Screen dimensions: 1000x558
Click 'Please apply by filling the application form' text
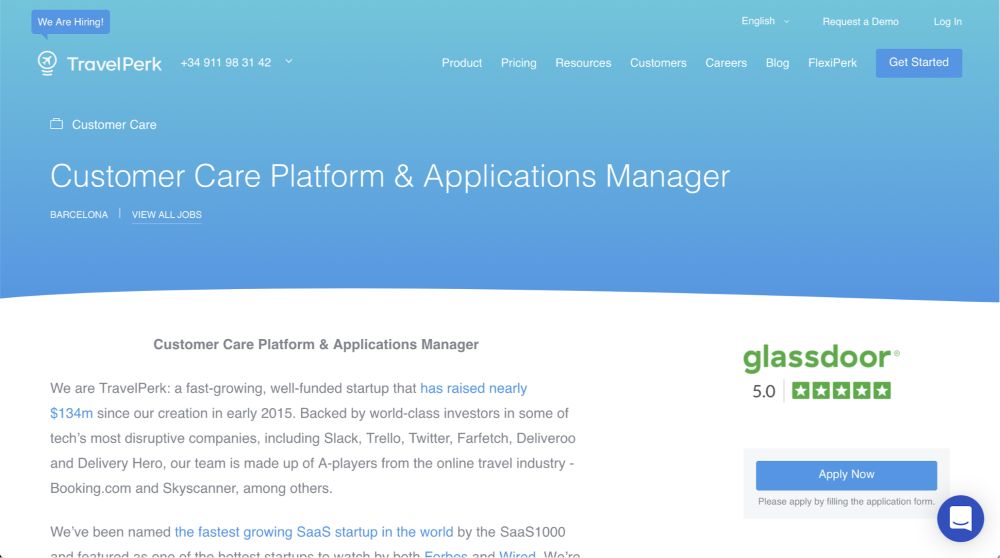pos(846,502)
